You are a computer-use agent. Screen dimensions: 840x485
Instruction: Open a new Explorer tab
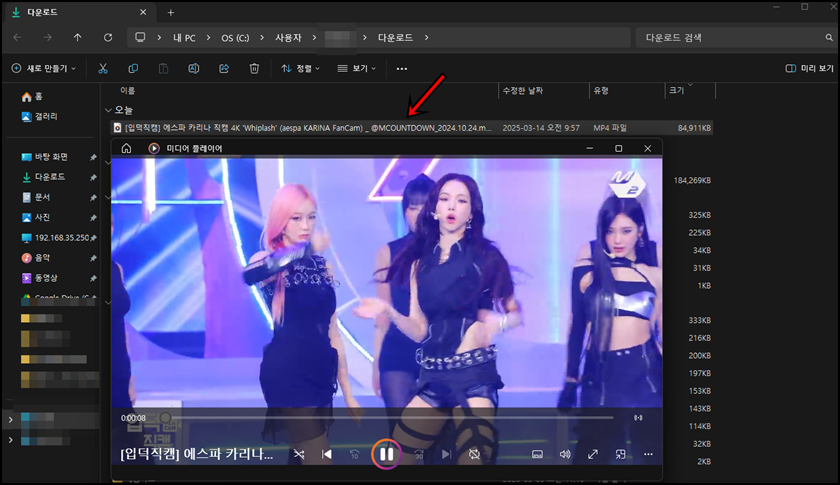[x=170, y=12]
